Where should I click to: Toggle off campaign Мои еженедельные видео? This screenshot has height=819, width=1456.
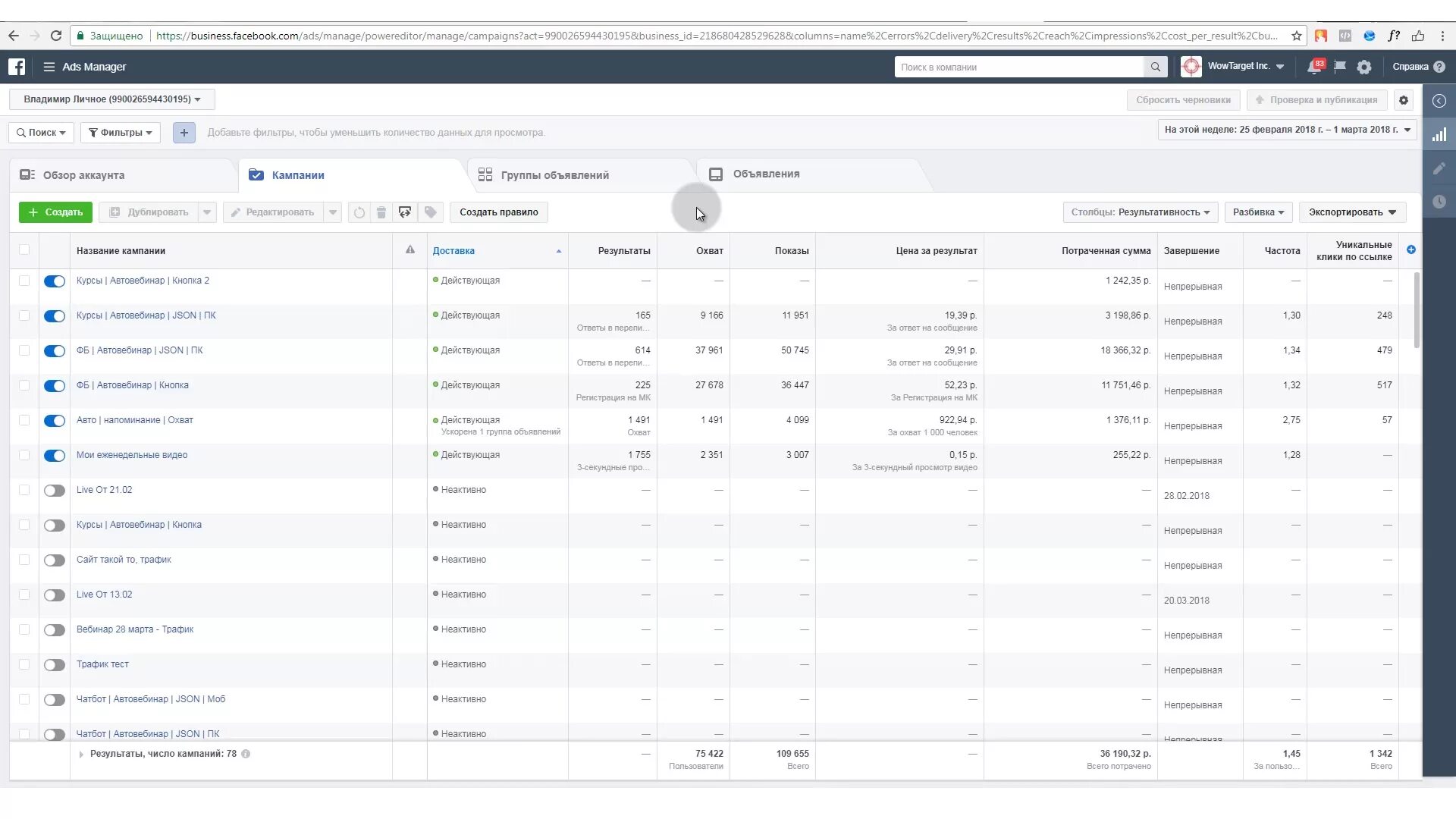coord(55,456)
